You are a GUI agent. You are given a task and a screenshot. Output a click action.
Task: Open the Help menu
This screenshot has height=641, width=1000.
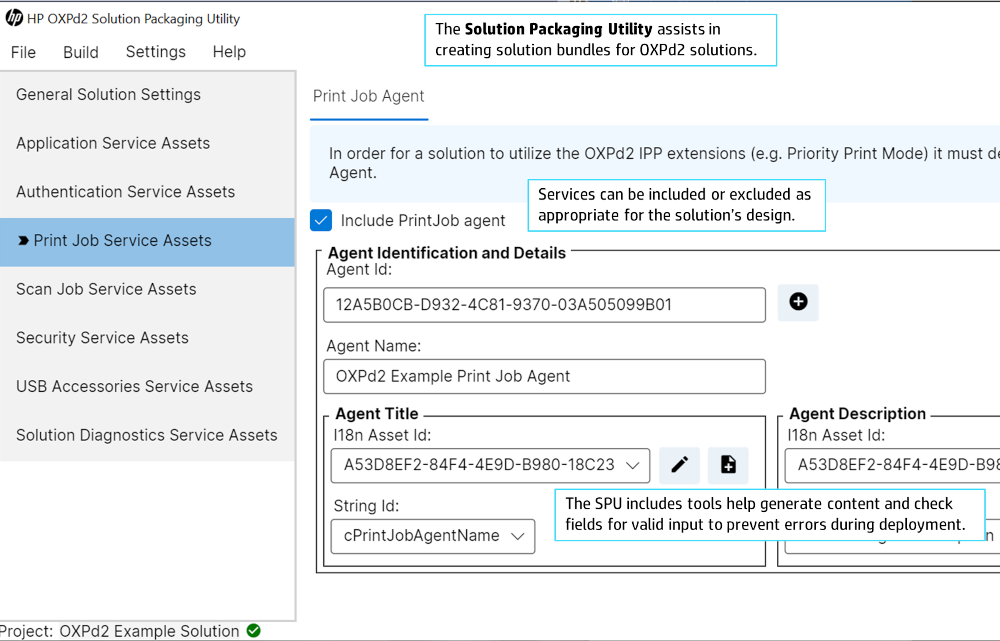click(x=229, y=52)
